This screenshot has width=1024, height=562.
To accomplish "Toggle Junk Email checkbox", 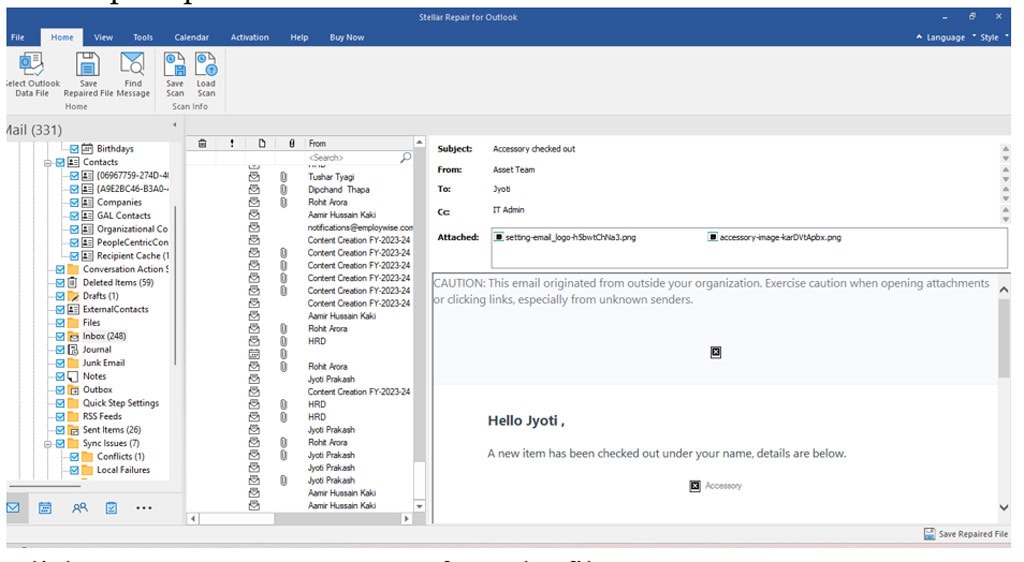I will (60, 363).
